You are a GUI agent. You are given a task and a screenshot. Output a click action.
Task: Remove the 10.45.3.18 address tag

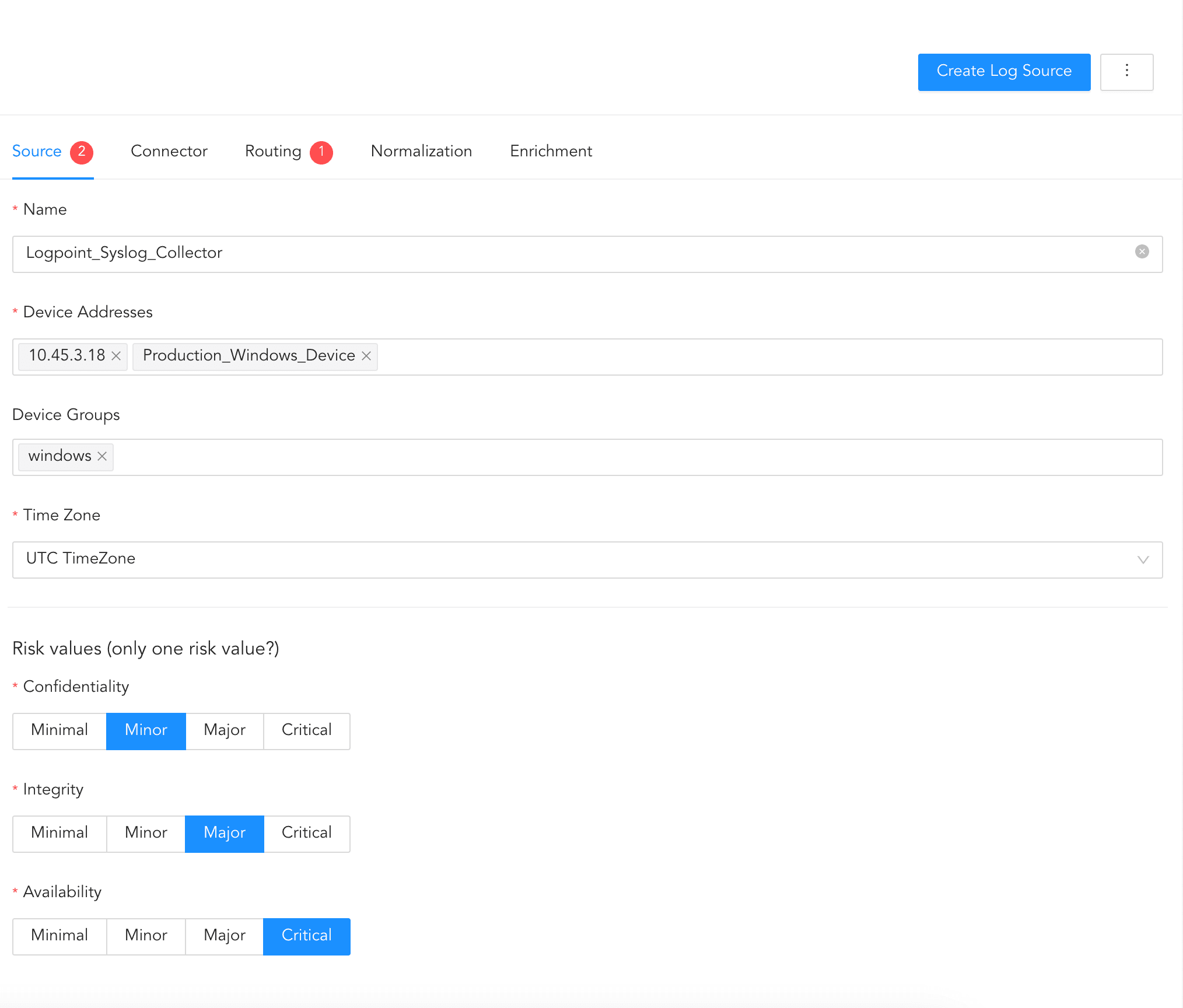click(116, 356)
